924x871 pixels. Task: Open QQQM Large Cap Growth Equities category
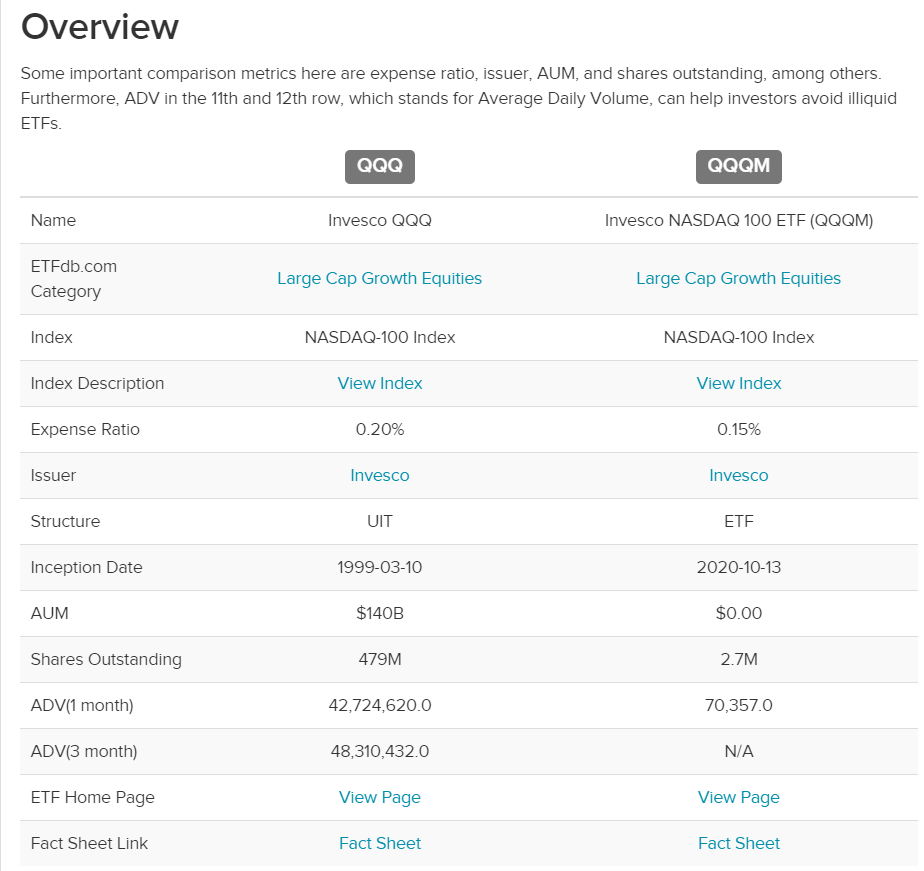point(738,278)
